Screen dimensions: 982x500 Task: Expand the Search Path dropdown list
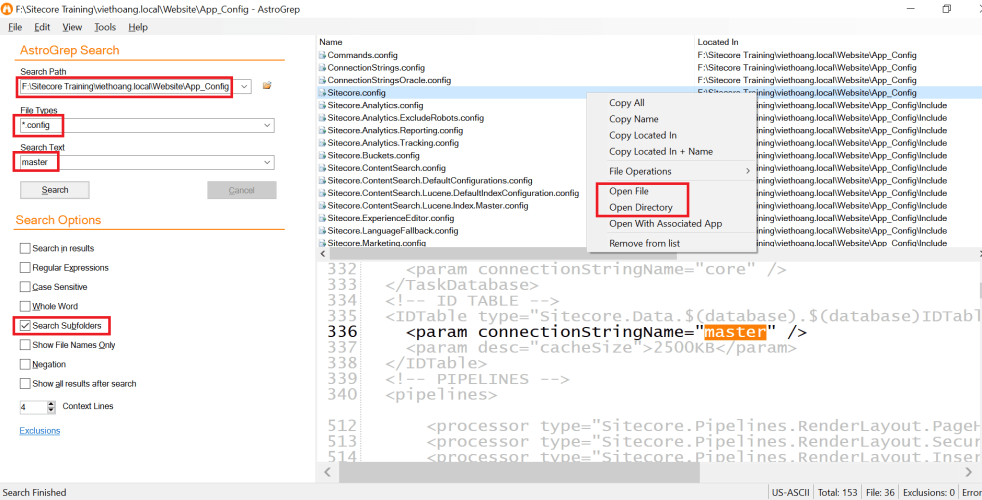[245, 87]
